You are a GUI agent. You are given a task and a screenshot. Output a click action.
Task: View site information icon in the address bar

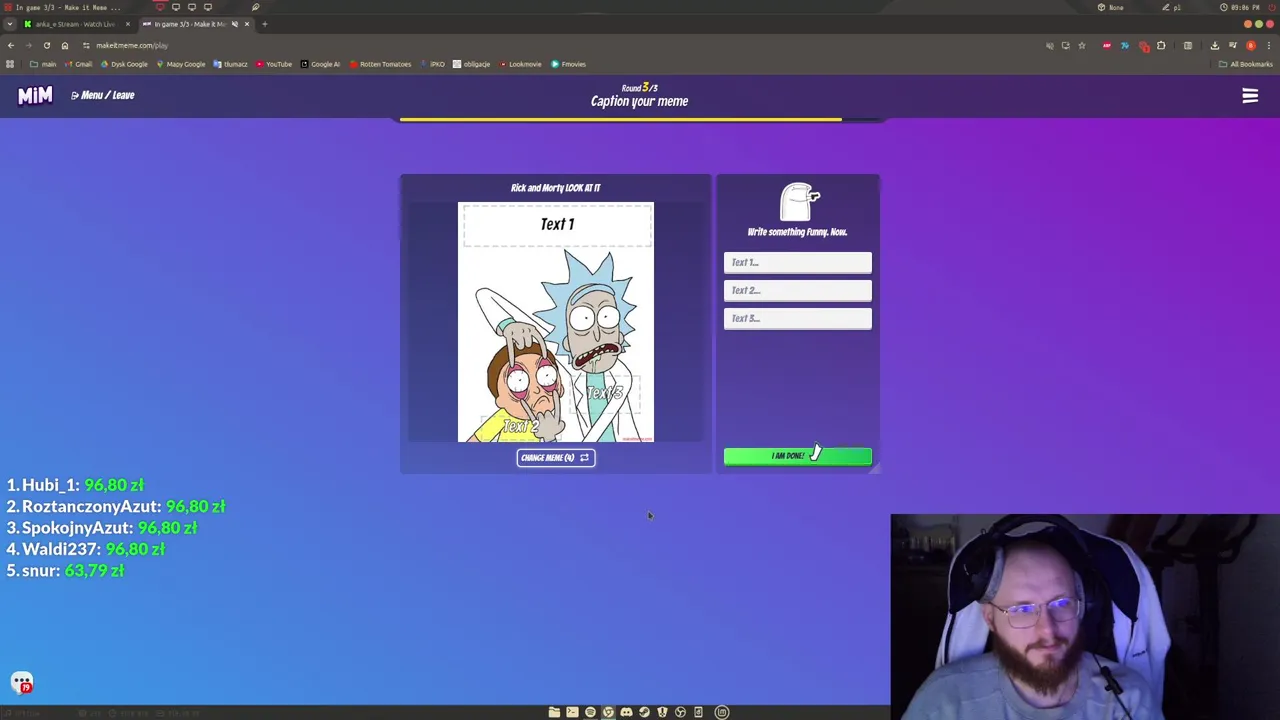coord(86,45)
